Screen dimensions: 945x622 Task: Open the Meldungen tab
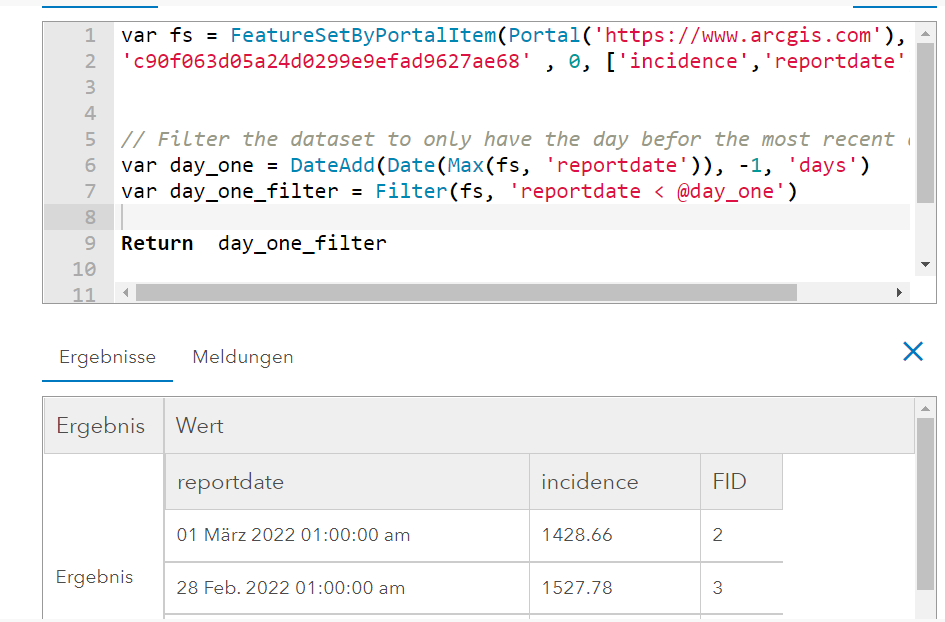tap(243, 357)
